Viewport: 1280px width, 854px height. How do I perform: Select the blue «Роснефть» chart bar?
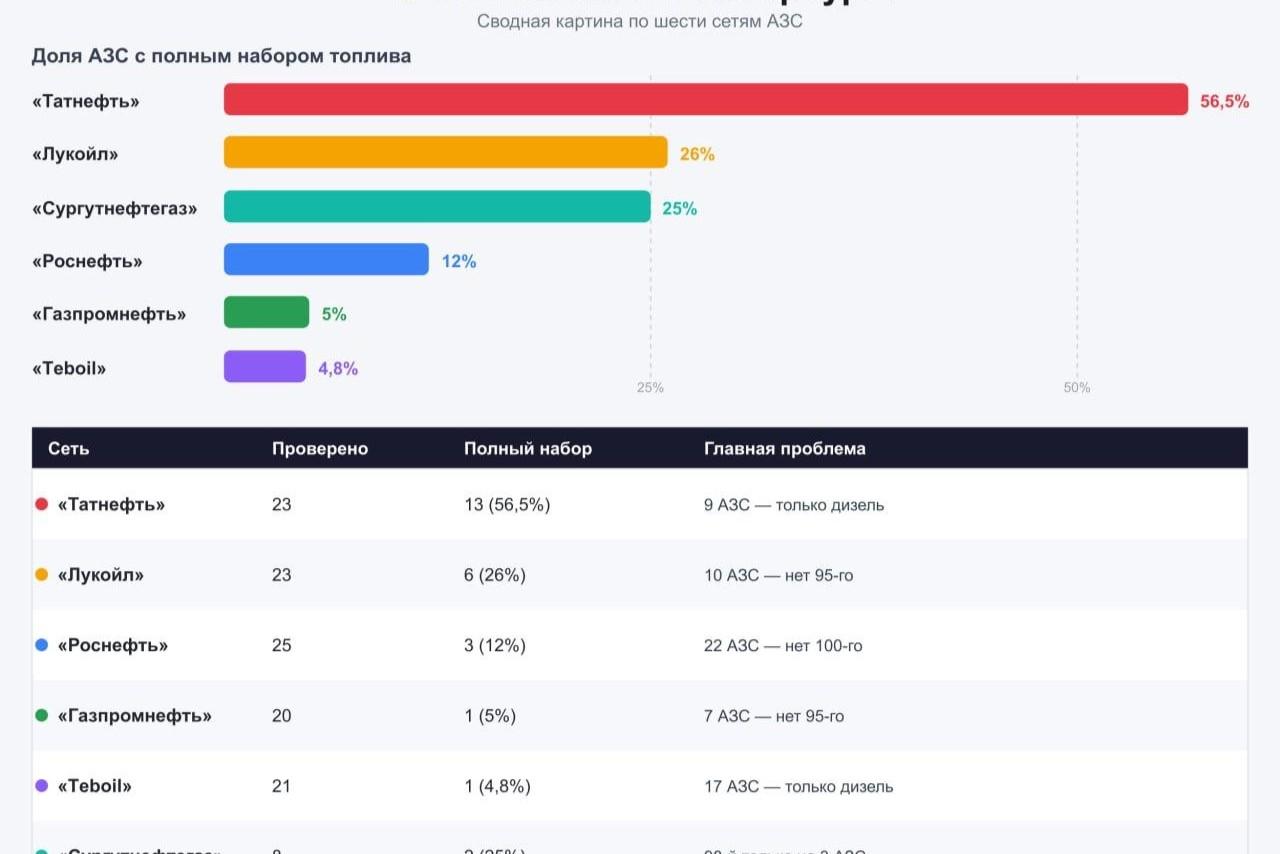[x=326, y=259]
